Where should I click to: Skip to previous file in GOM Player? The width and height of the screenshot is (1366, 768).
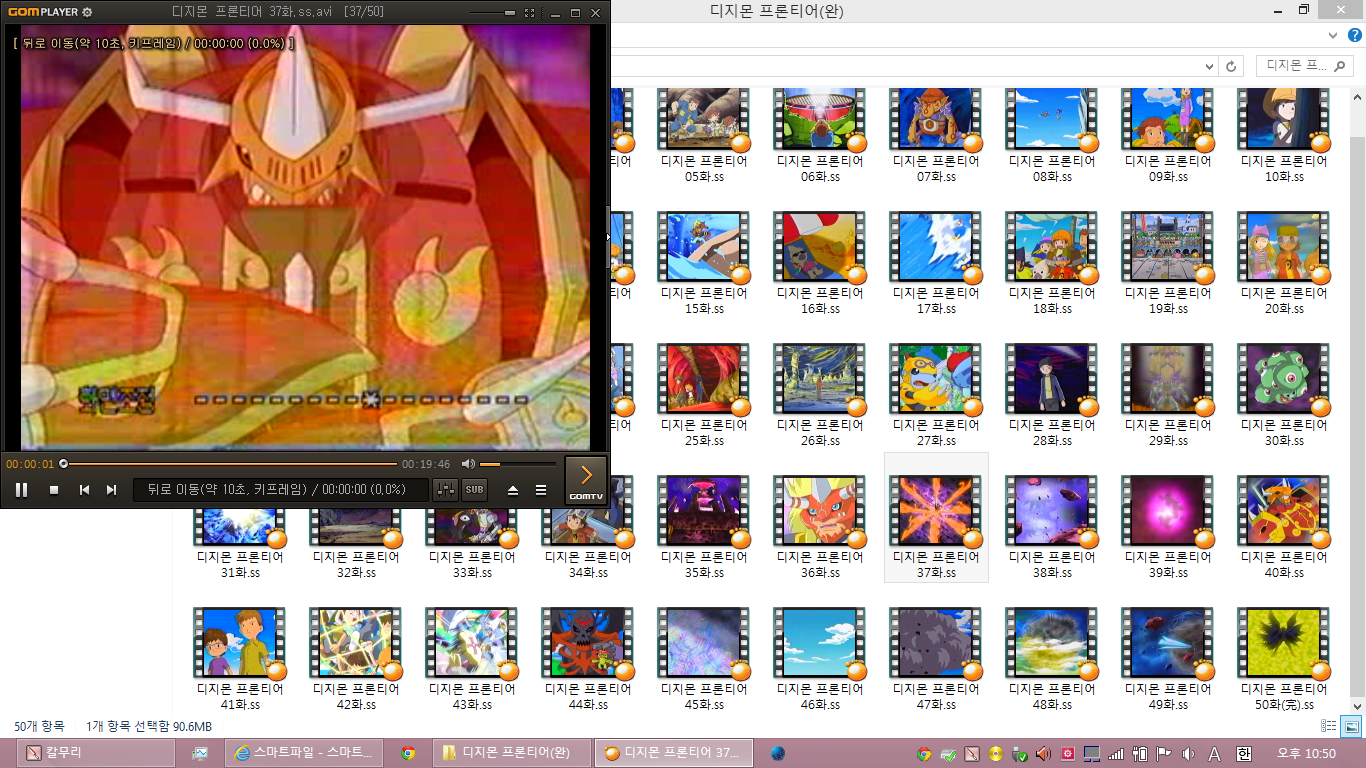click(x=84, y=490)
